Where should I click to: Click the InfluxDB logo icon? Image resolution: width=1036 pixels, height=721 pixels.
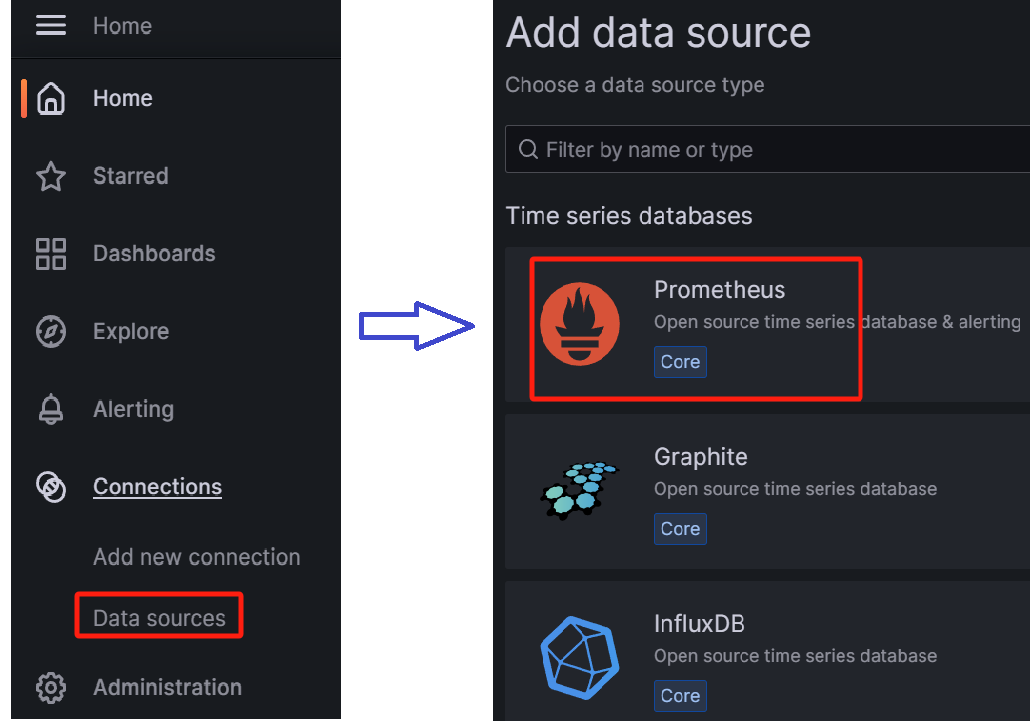580,656
